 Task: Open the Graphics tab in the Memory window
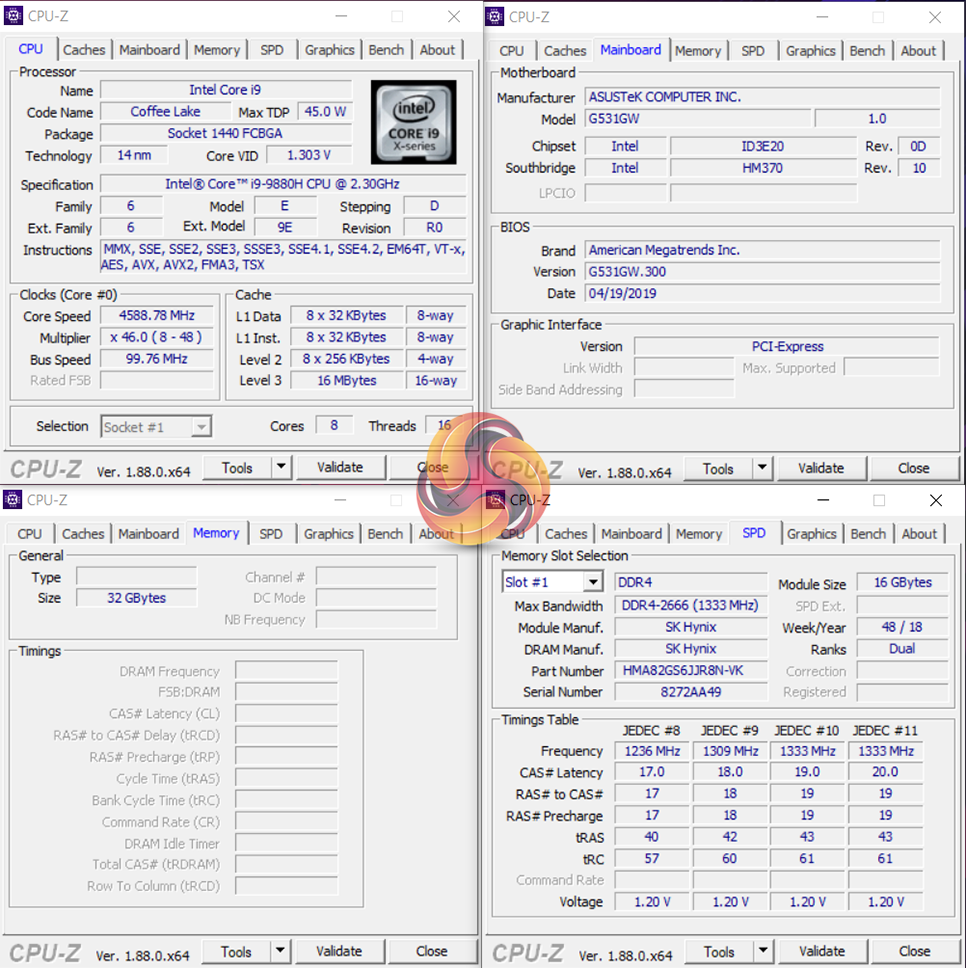click(328, 534)
